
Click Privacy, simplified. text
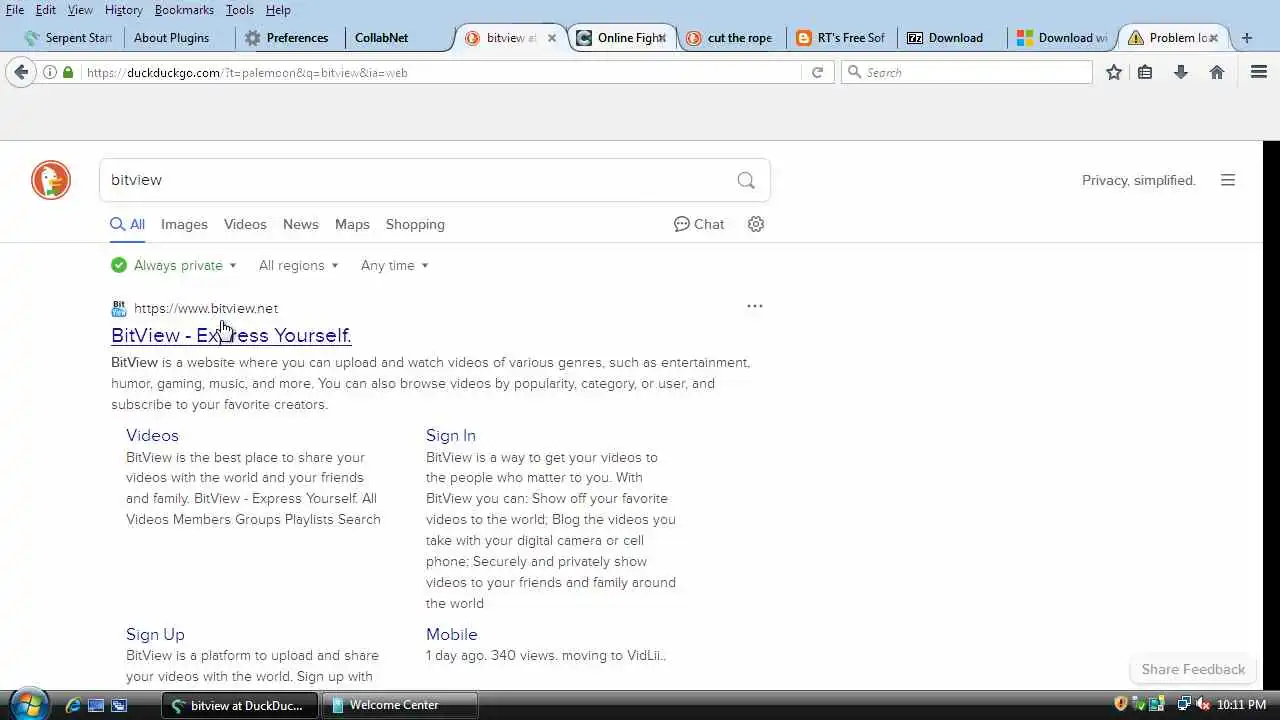pos(1139,180)
